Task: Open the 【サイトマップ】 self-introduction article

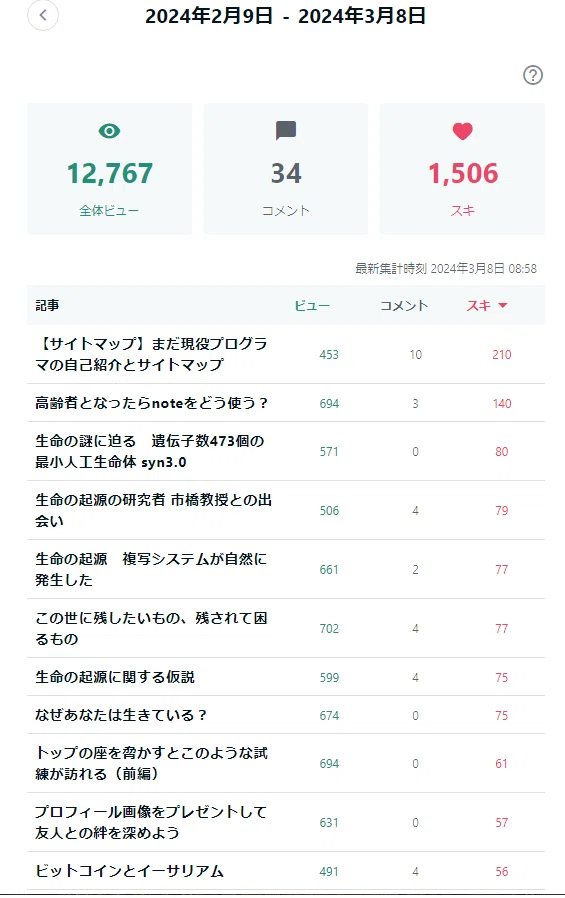Action: pyautogui.click(x=151, y=354)
